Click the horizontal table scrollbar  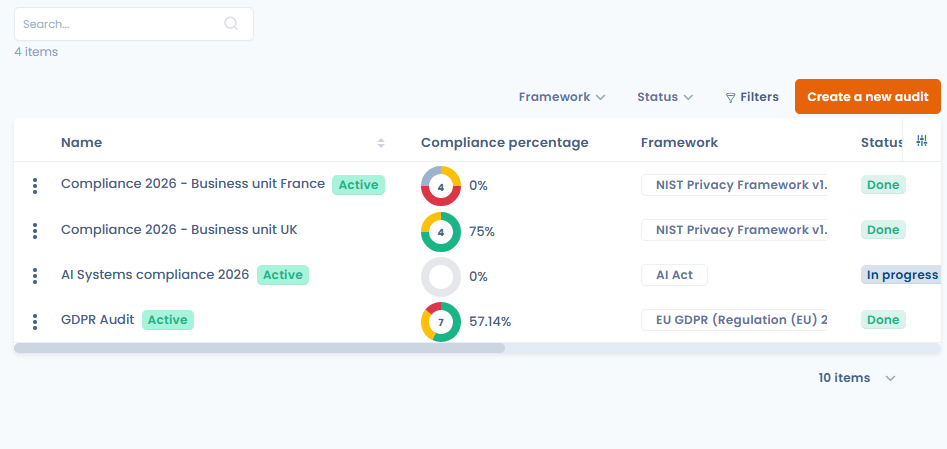[x=260, y=348]
